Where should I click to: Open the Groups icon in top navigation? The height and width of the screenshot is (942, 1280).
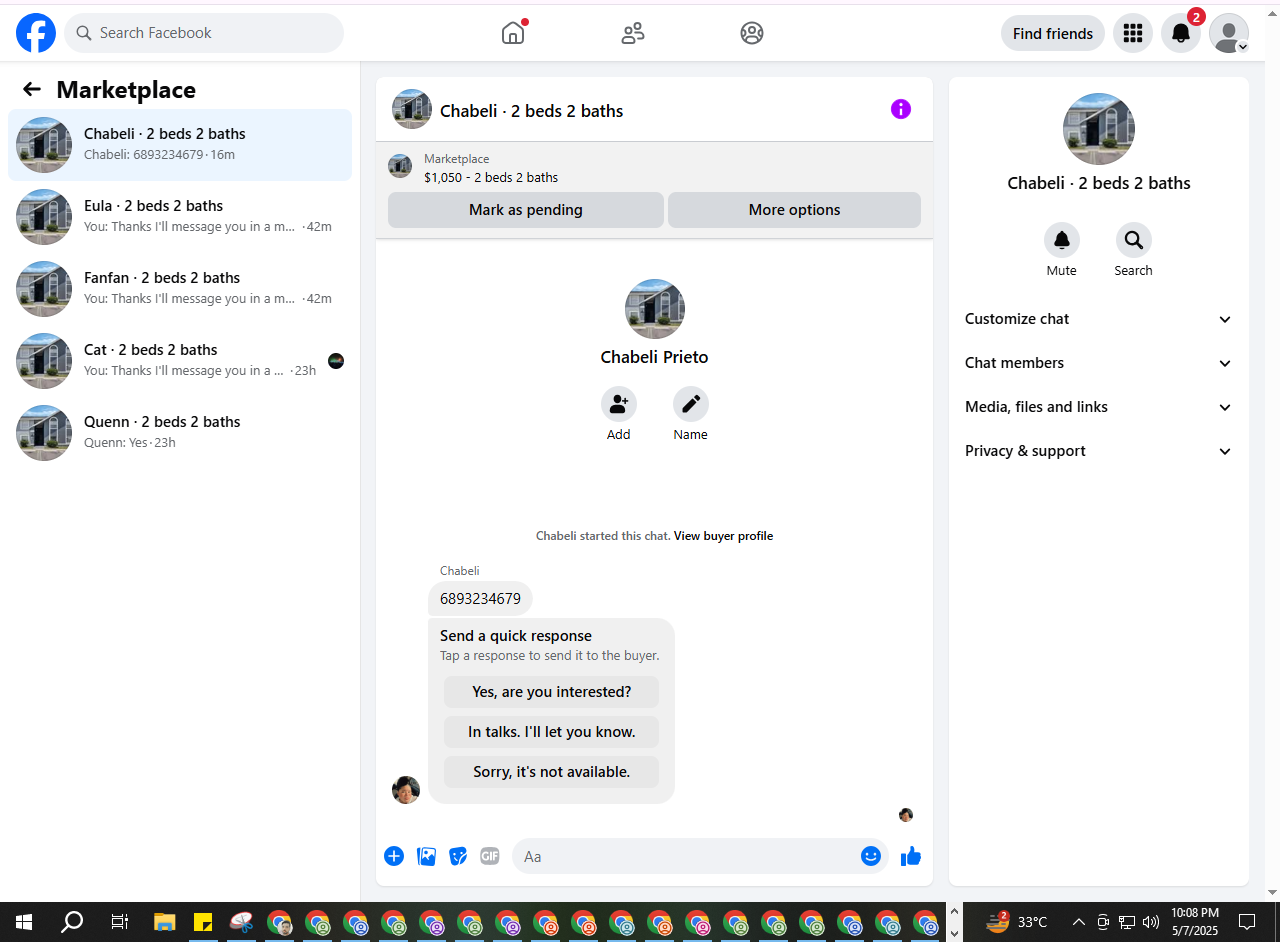[x=752, y=33]
